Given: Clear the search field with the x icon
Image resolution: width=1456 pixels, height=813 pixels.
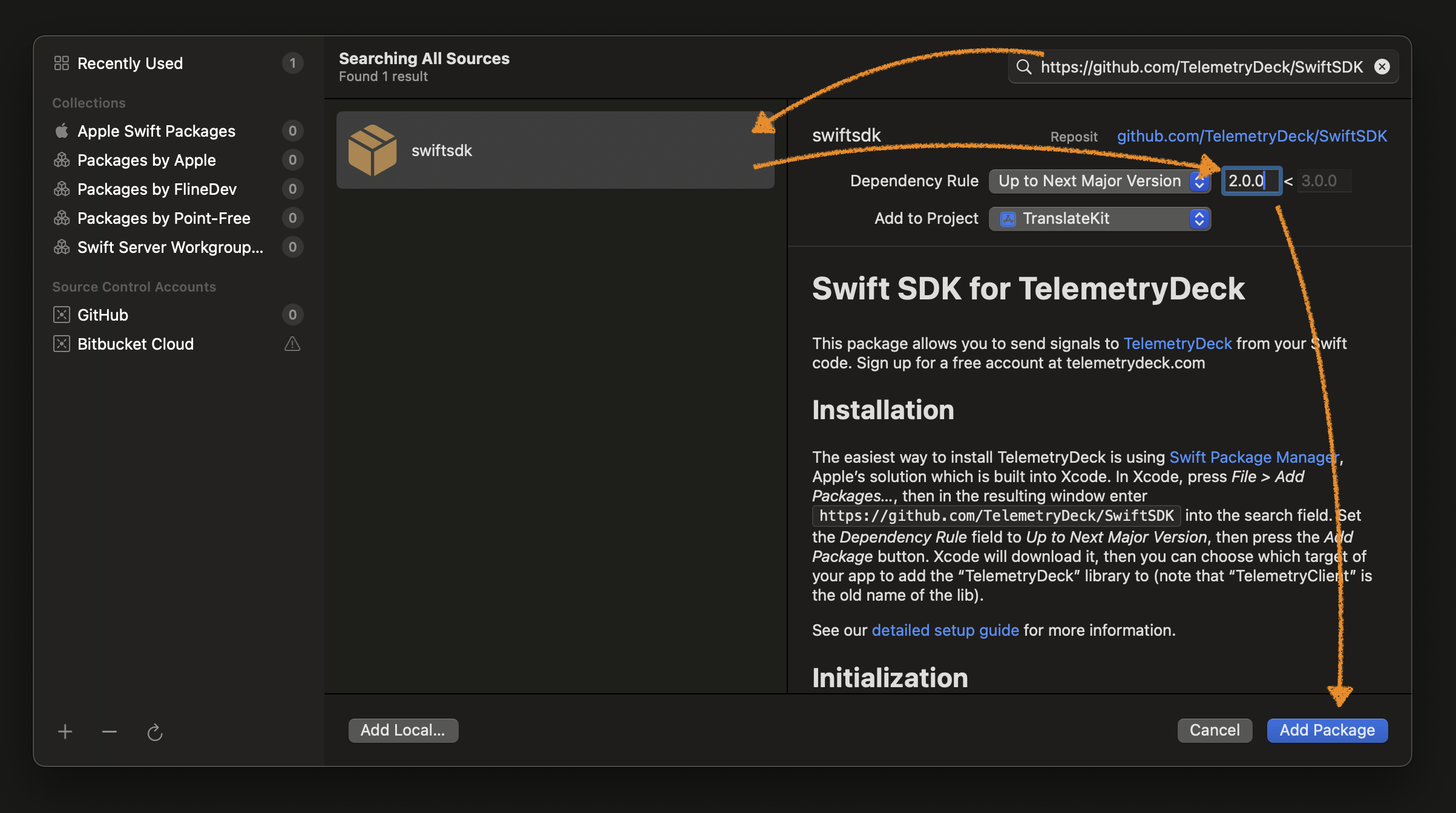Looking at the screenshot, I should tap(1382, 67).
